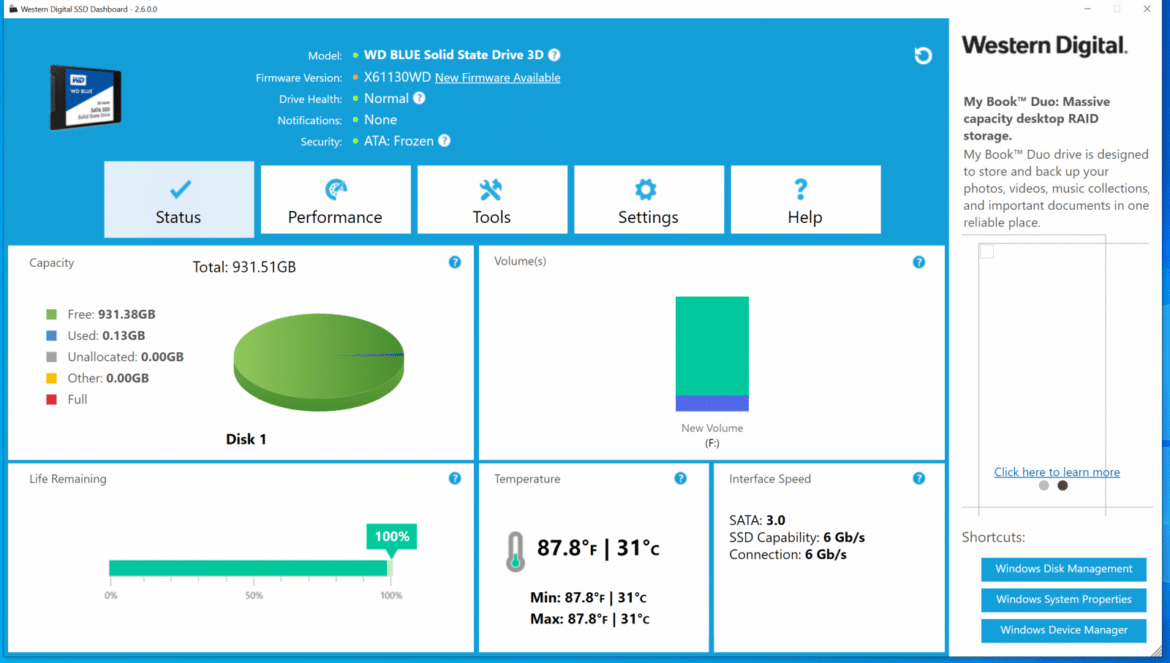Click the New Firmware Available link

498,78
